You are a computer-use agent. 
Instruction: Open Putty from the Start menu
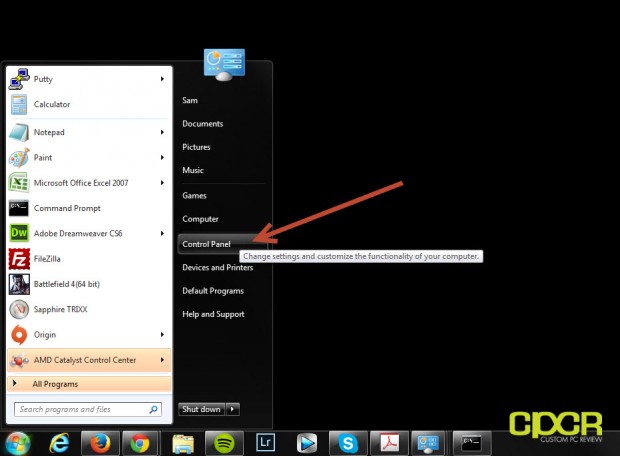pyautogui.click(x=89, y=79)
